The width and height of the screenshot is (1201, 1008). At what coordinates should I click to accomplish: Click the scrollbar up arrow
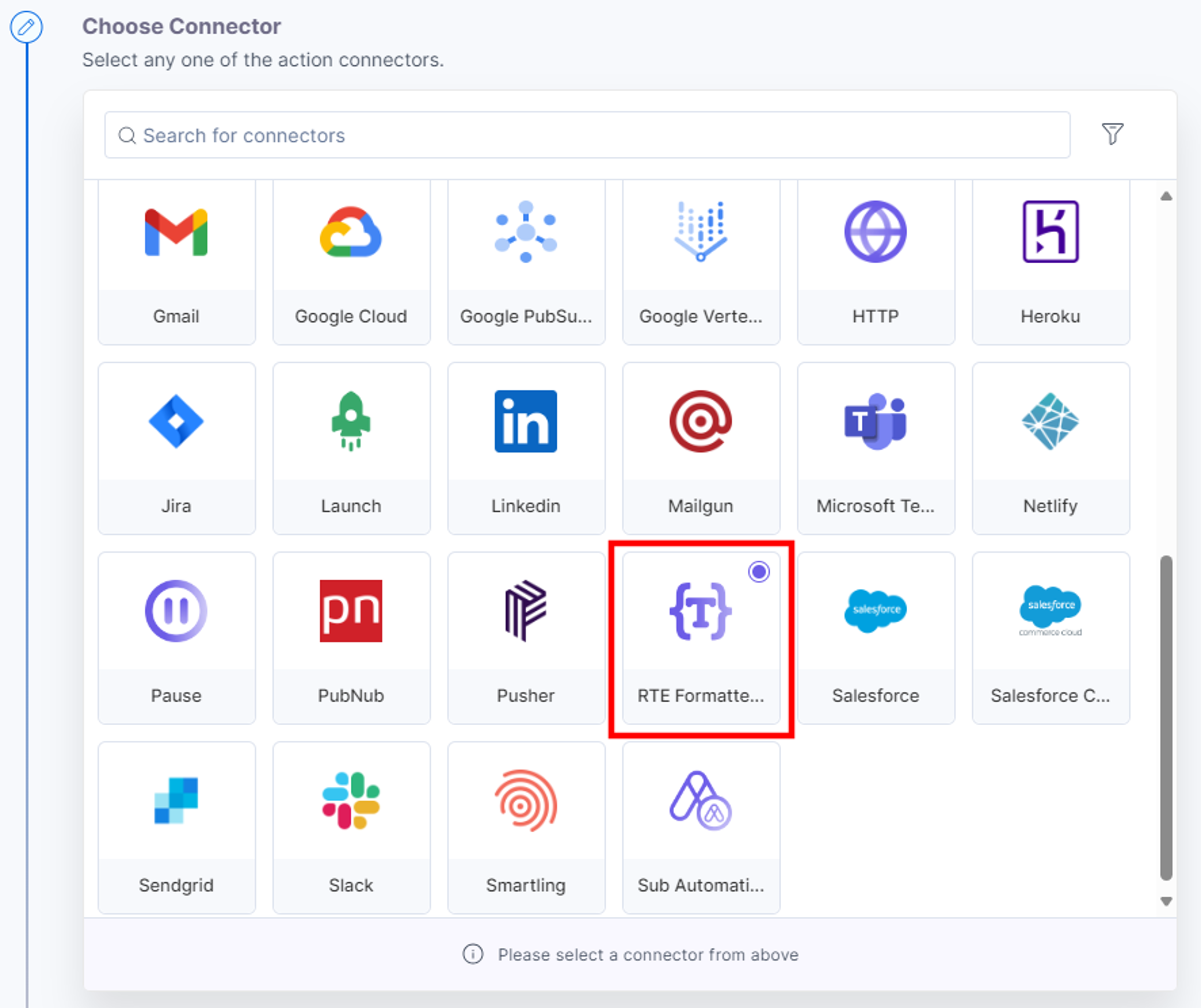(x=1167, y=196)
